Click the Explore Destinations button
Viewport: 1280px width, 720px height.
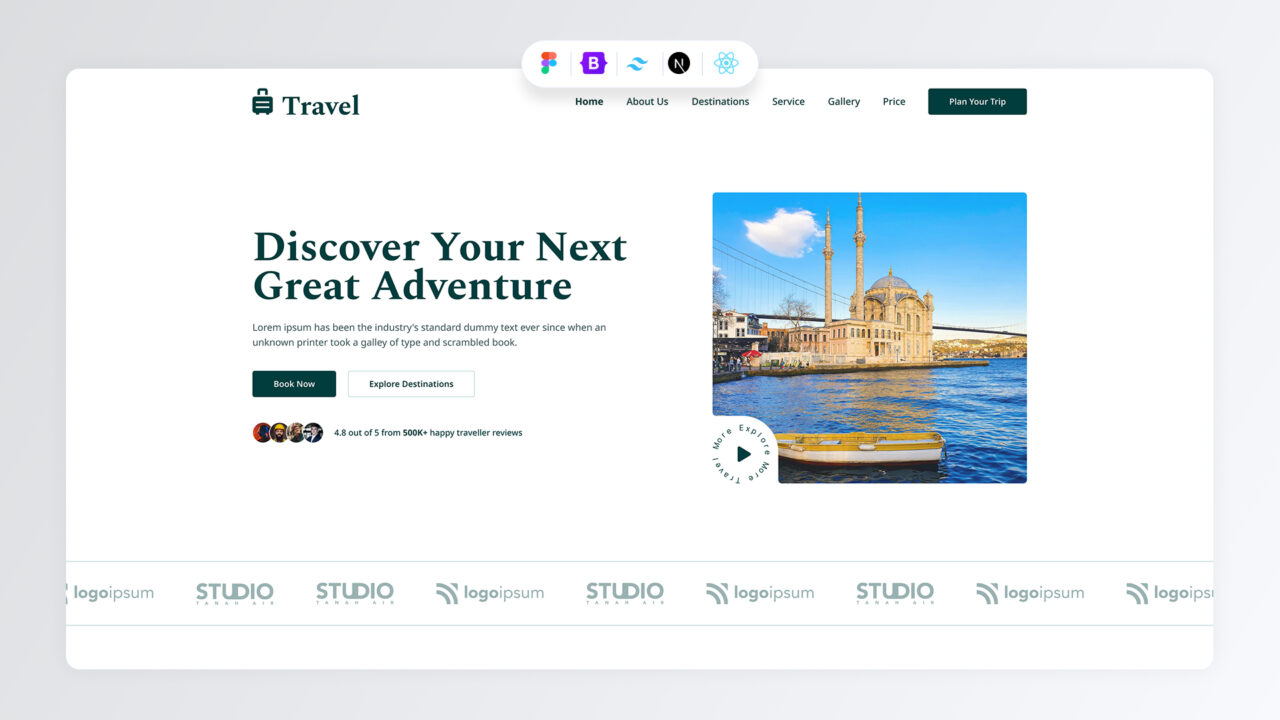411,384
